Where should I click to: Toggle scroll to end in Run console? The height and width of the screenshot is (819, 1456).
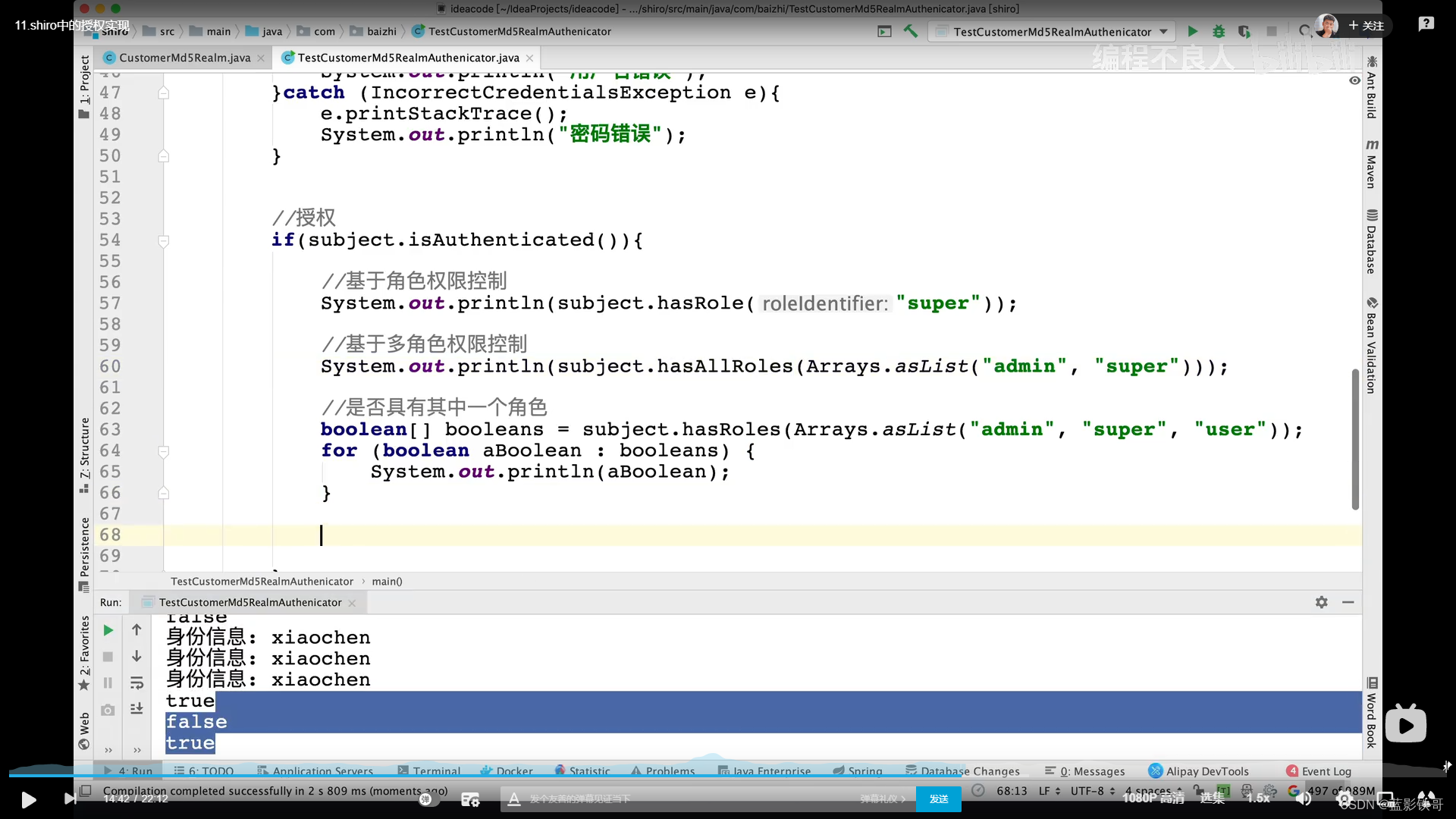[x=136, y=709]
